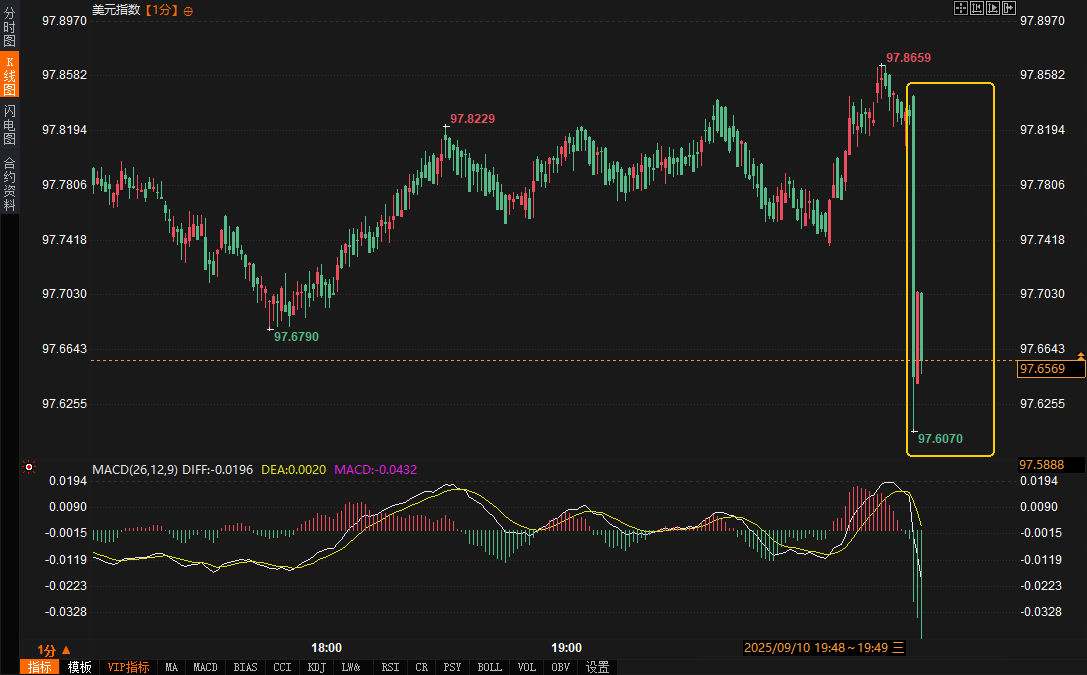Click the 【1分】 period label in title

coord(162,10)
